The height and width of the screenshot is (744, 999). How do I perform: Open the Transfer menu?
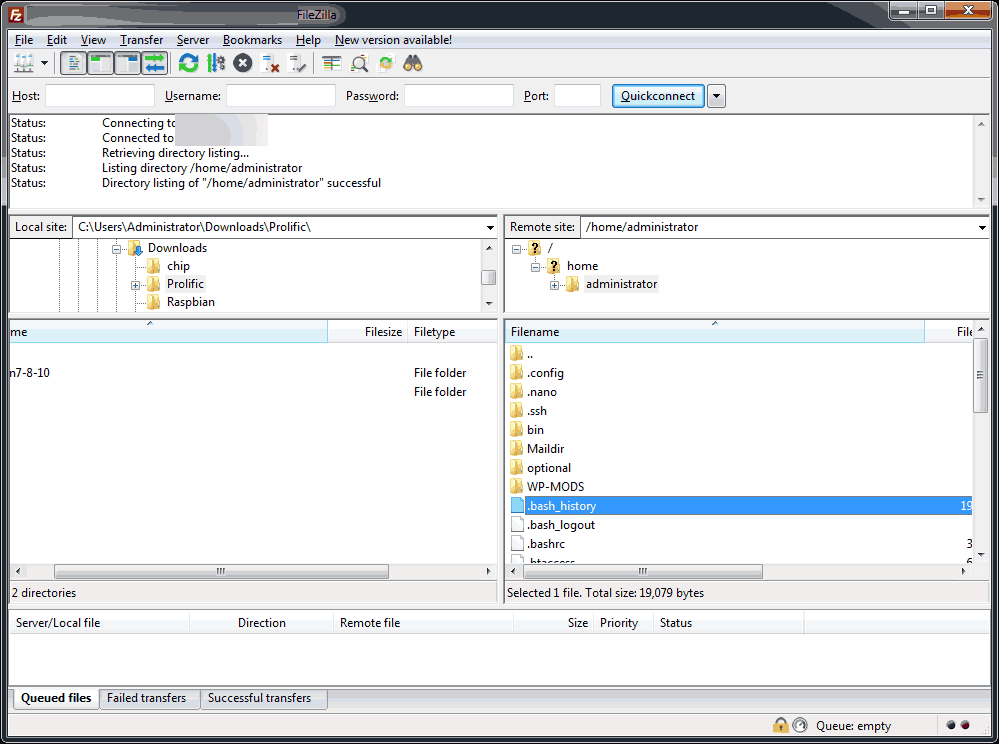coord(141,39)
